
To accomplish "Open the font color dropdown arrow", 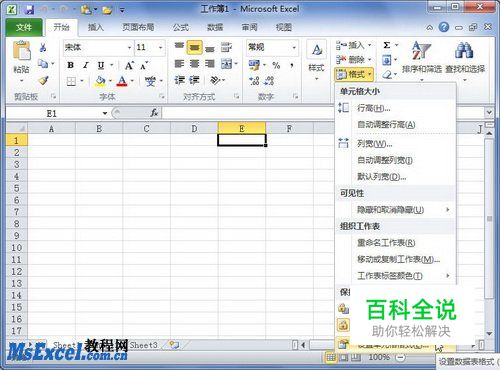I will point(132,81).
